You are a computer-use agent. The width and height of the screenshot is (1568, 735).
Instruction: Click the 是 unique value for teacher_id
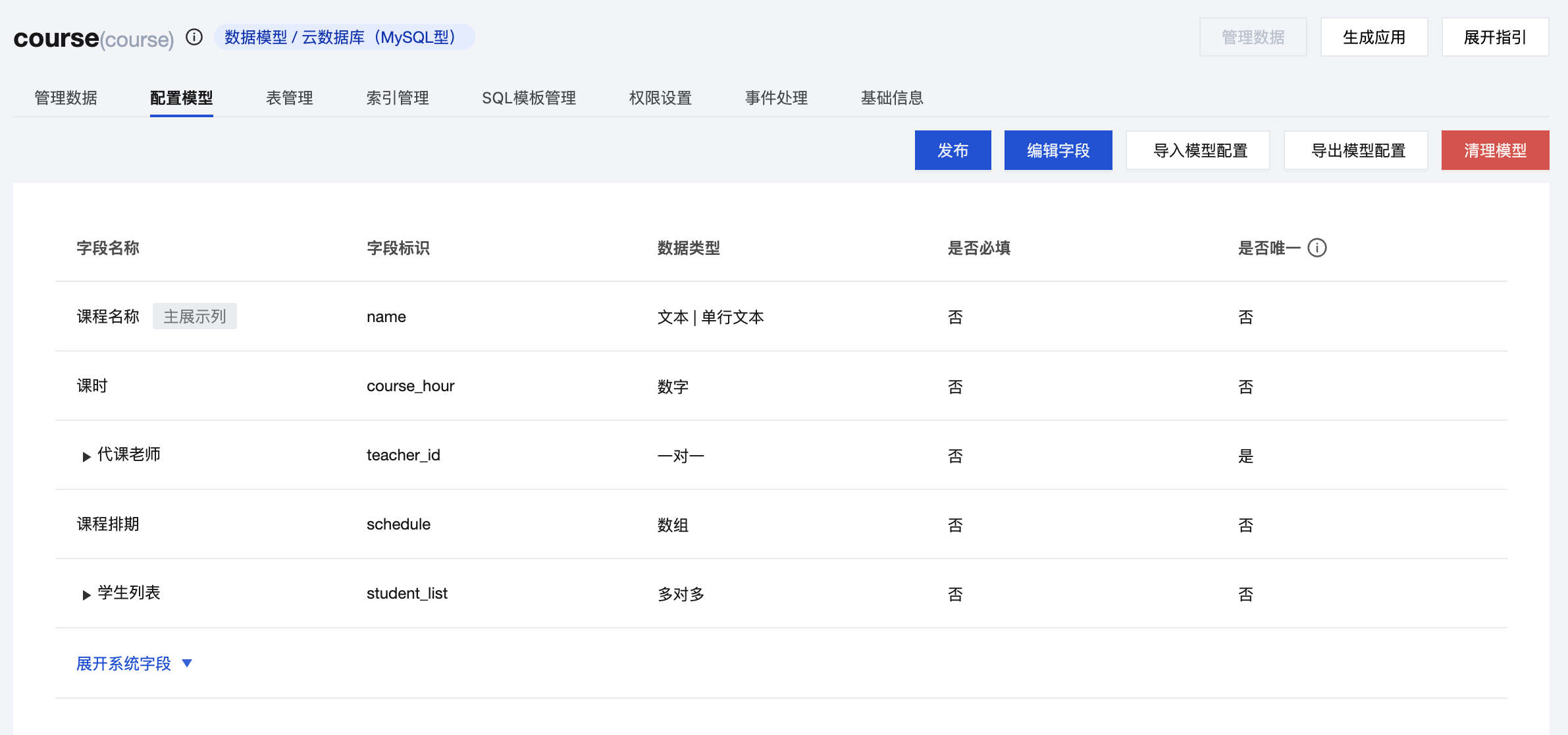coord(1246,456)
